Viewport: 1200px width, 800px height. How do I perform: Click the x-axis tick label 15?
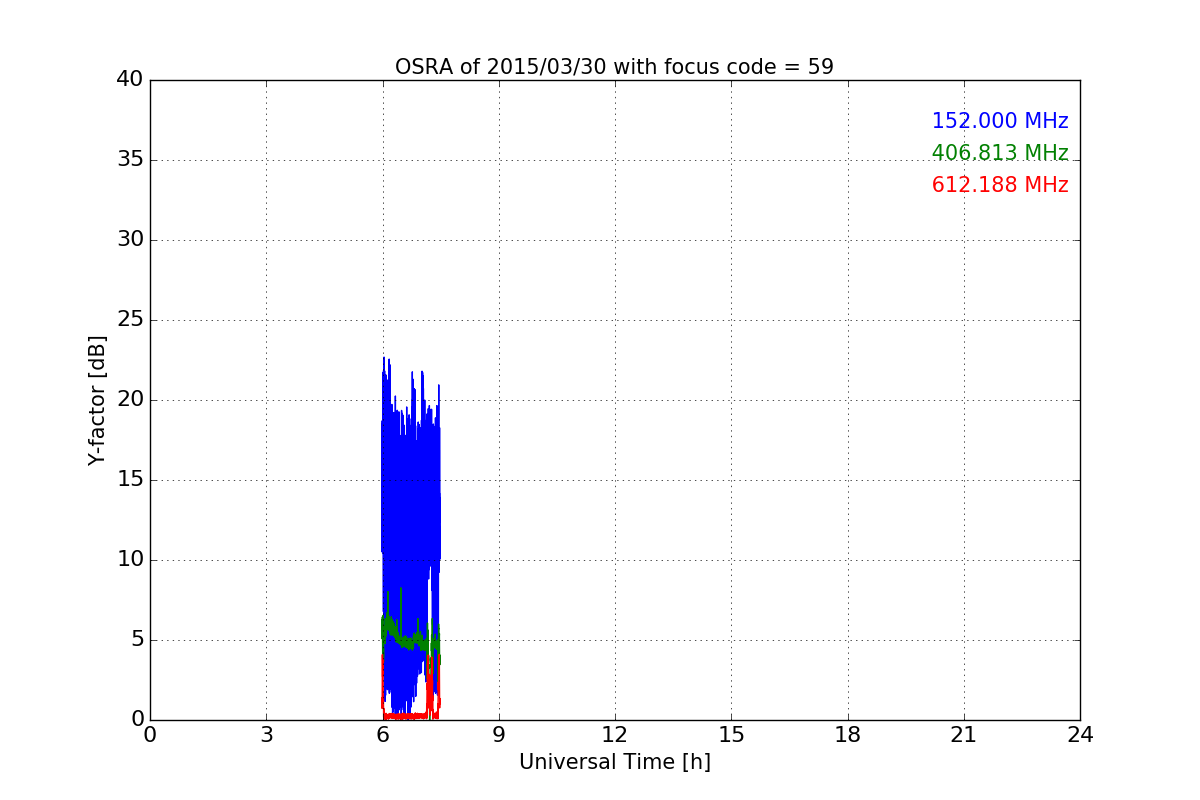[x=731, y=735]
